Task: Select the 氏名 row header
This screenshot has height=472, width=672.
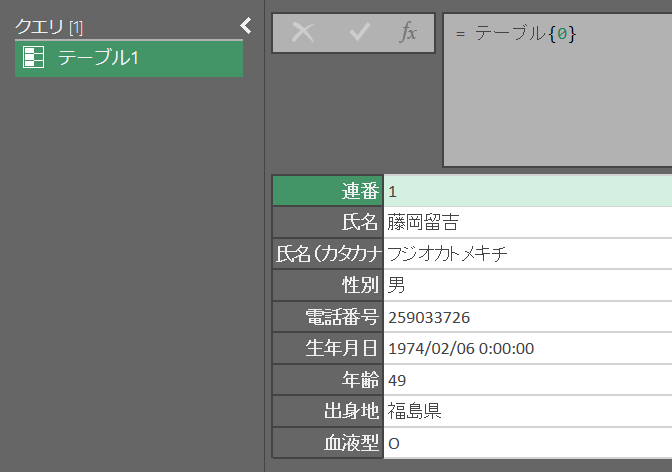Action: (x=327, y=222)
